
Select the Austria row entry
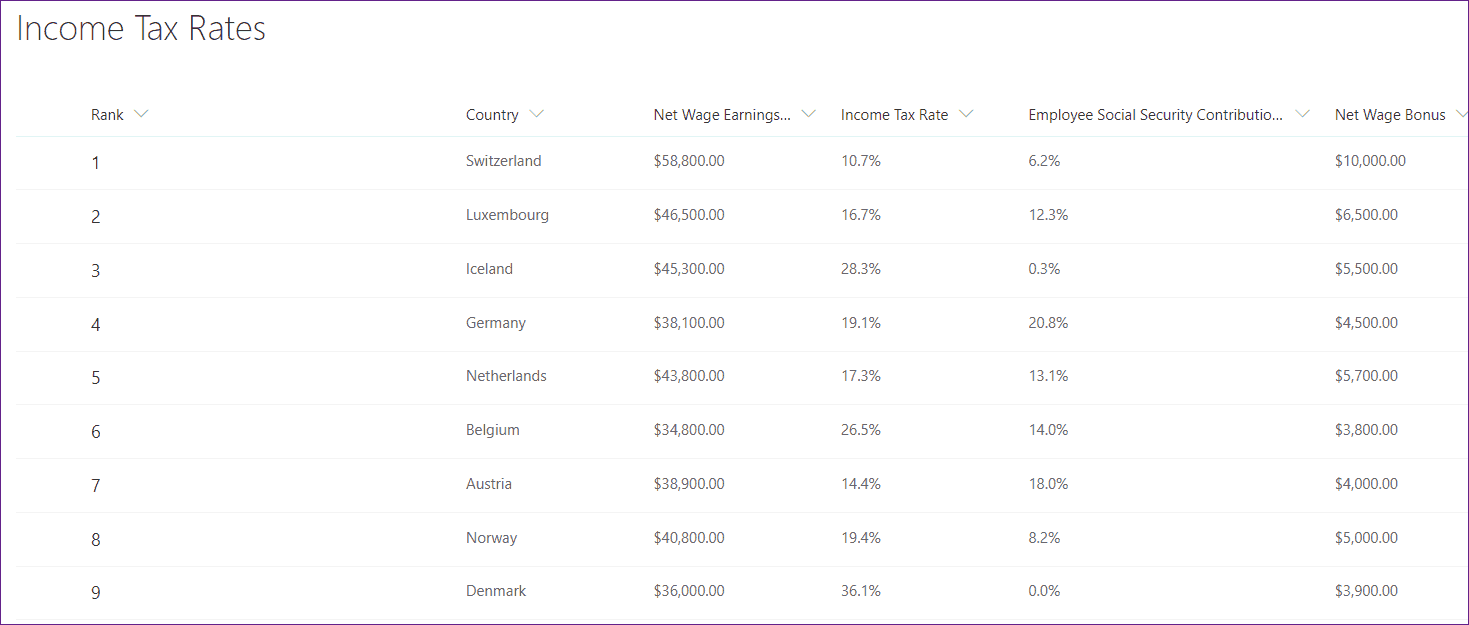pyautogui.click(x=742, y=485)
